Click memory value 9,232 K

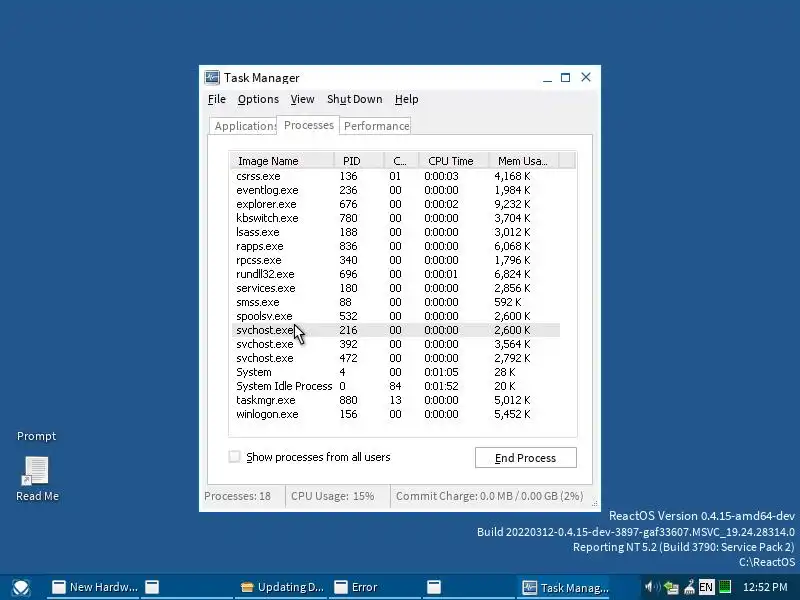coord(512,204)
